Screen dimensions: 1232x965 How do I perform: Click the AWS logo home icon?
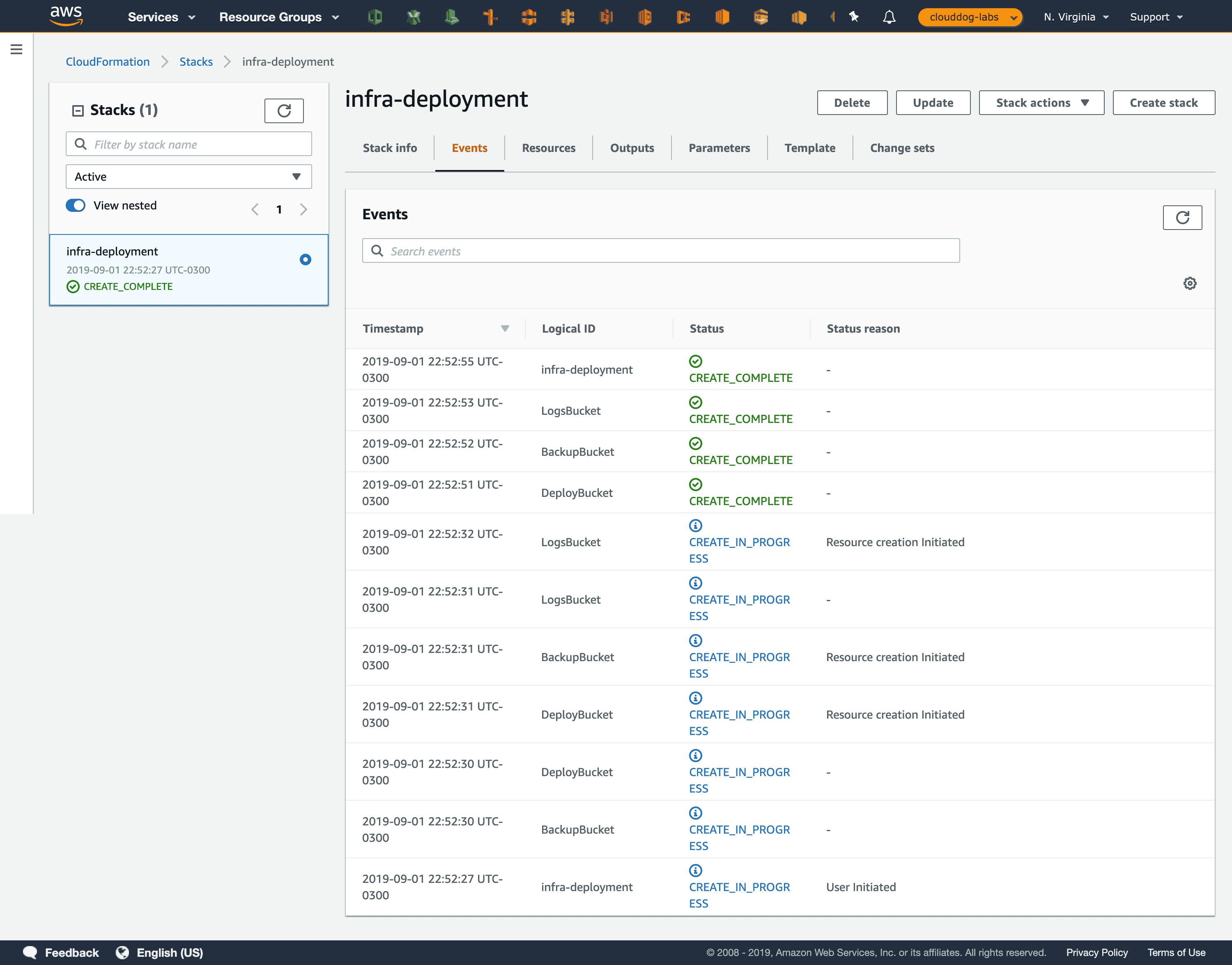point(66,16)
